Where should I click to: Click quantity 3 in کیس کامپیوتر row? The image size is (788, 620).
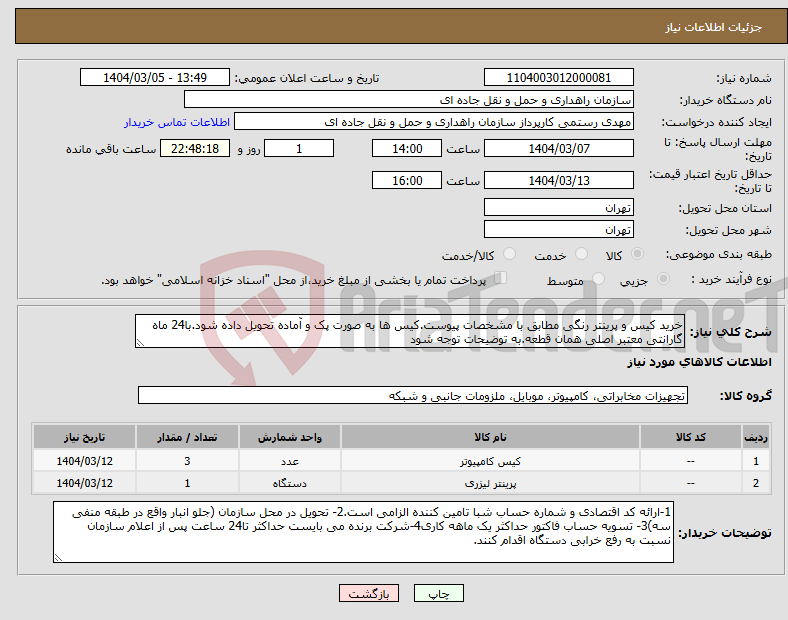click(x=187, y=461)
